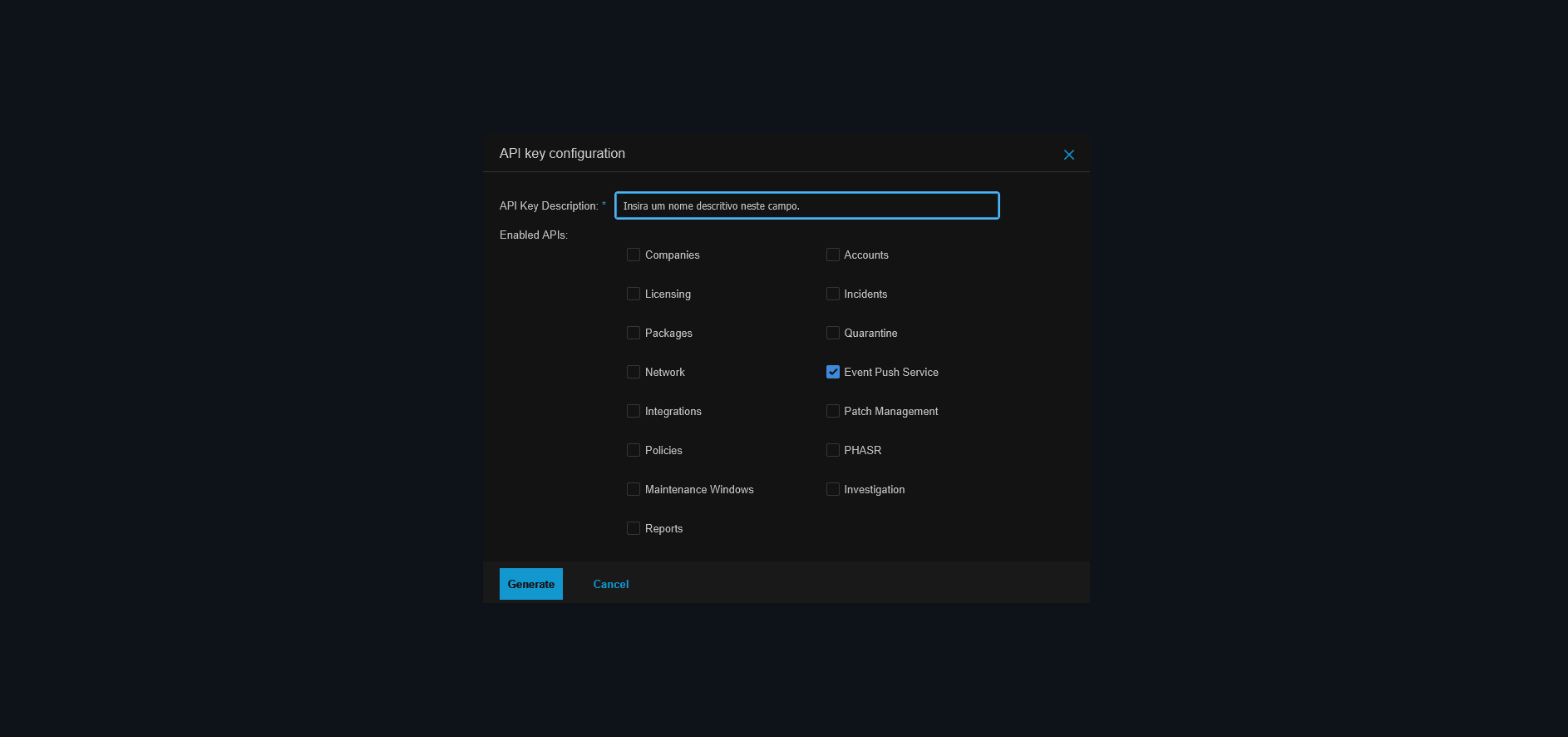Image resolution: width=1568 pixels, height=737 pixels.
Task: Click the API Key Description input field
Action: tap(806, 205)
